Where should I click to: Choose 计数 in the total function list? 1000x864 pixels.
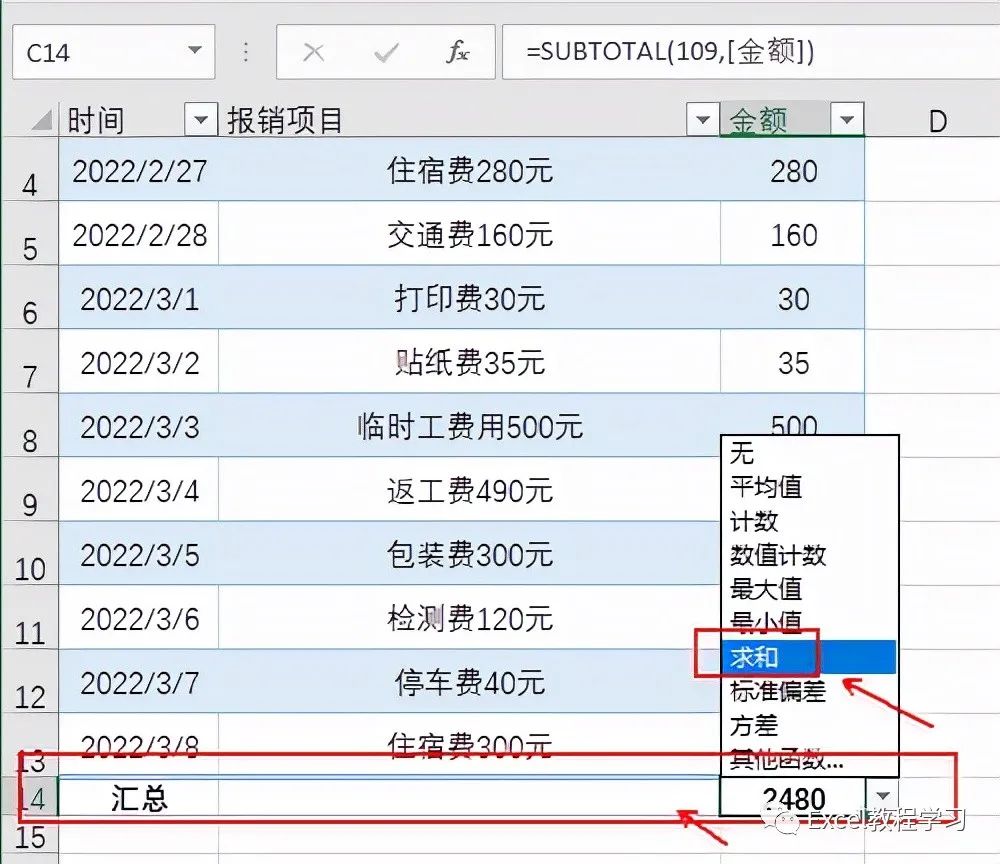click(x=810, y=521)
